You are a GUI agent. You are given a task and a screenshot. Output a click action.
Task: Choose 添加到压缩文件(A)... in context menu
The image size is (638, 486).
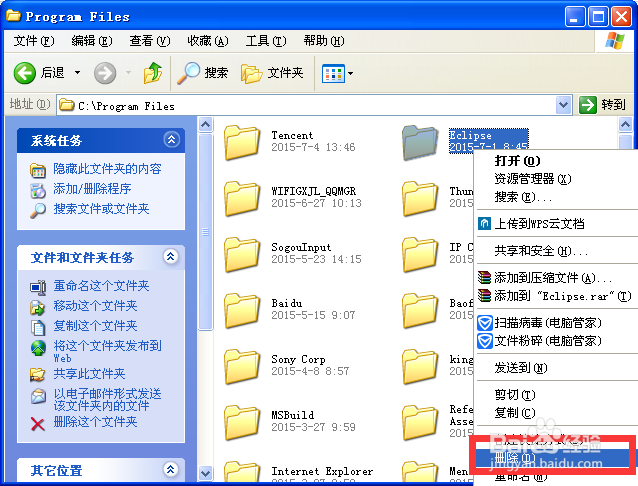coord(557,278)
